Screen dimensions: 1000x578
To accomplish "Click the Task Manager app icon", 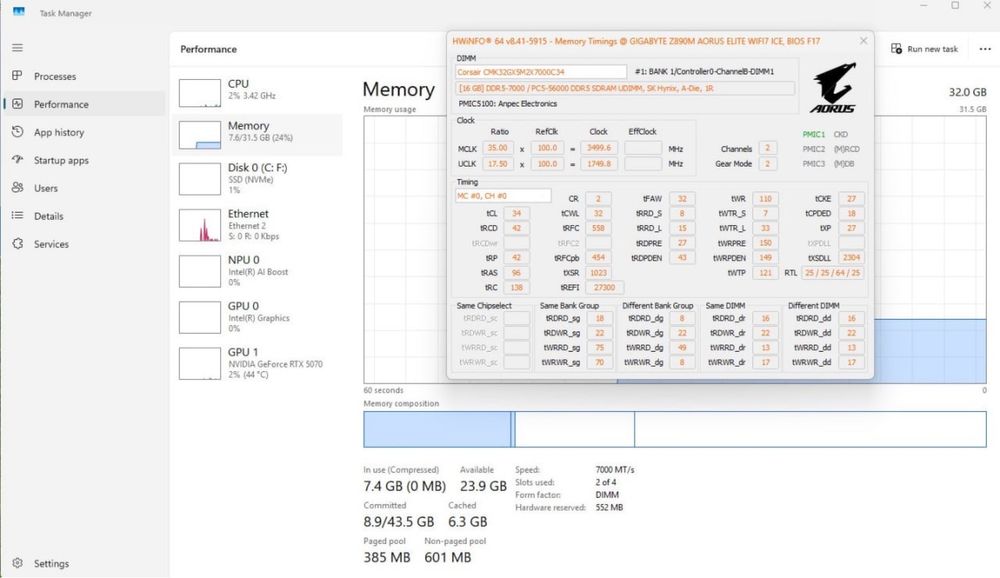I will point(18,12).
